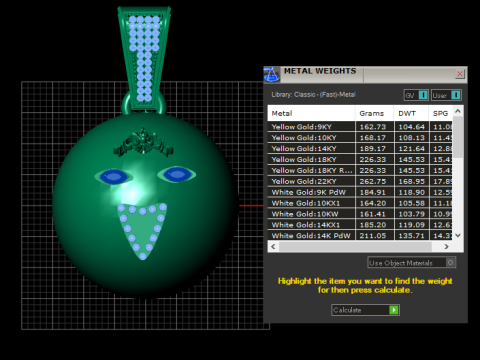
Task: Select the White Gold:14KX1 row
Action: tap(360, 225)
